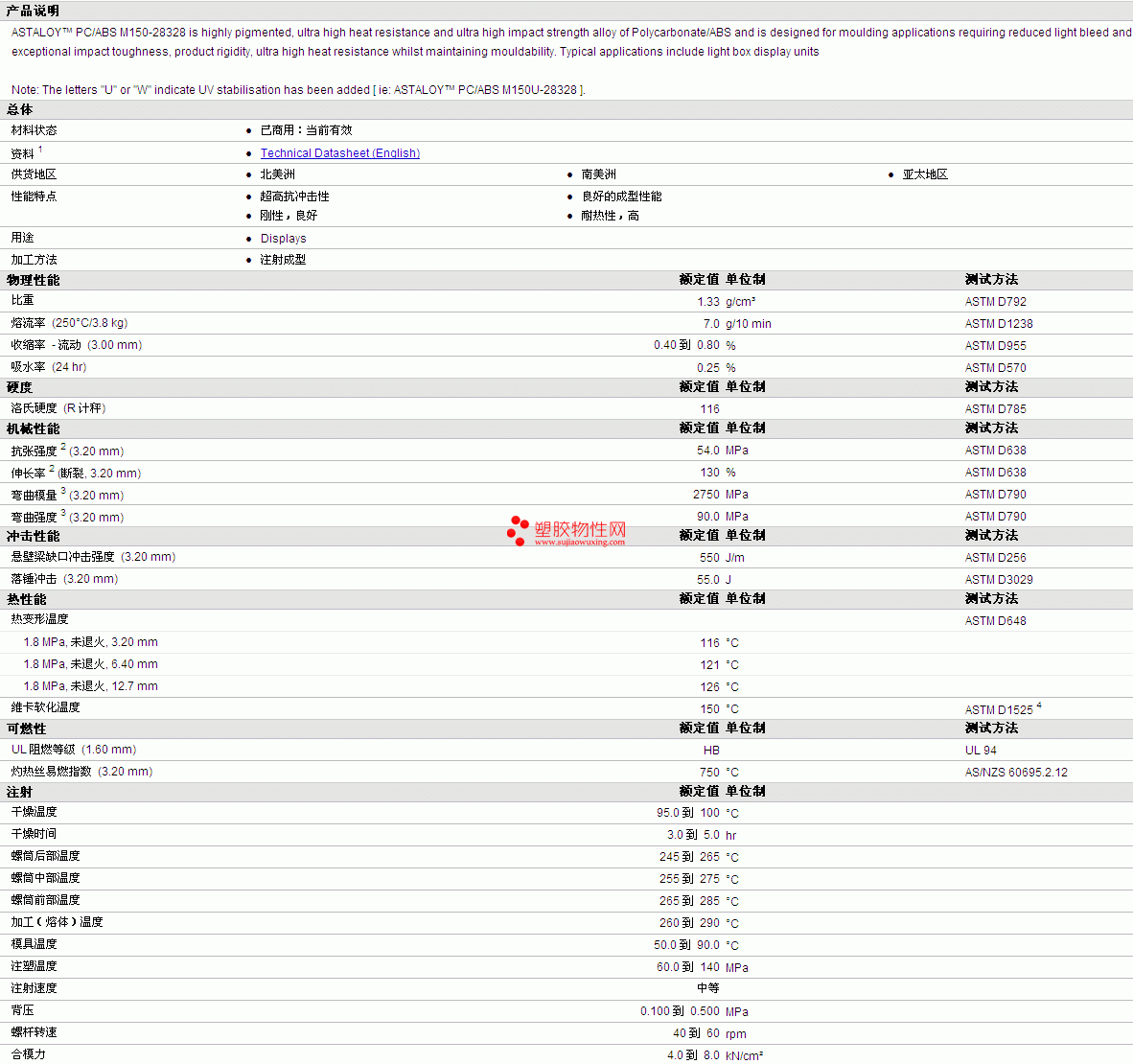The image size is (1133, 1064).
Task: Click the '已商用：当前有效' status text
Action: point(307,130)
